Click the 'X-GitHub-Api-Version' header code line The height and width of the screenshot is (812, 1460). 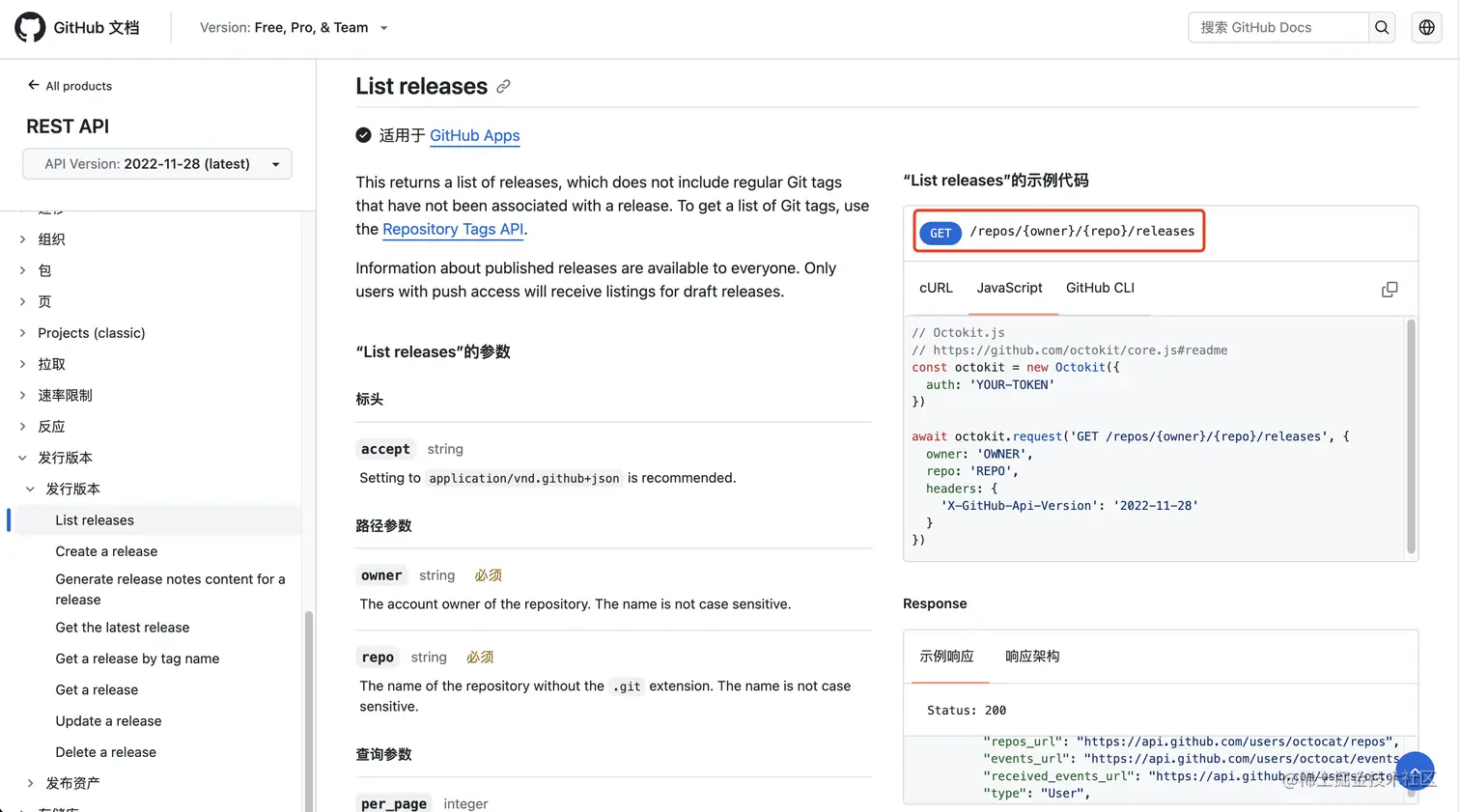tap(1069, 506)
